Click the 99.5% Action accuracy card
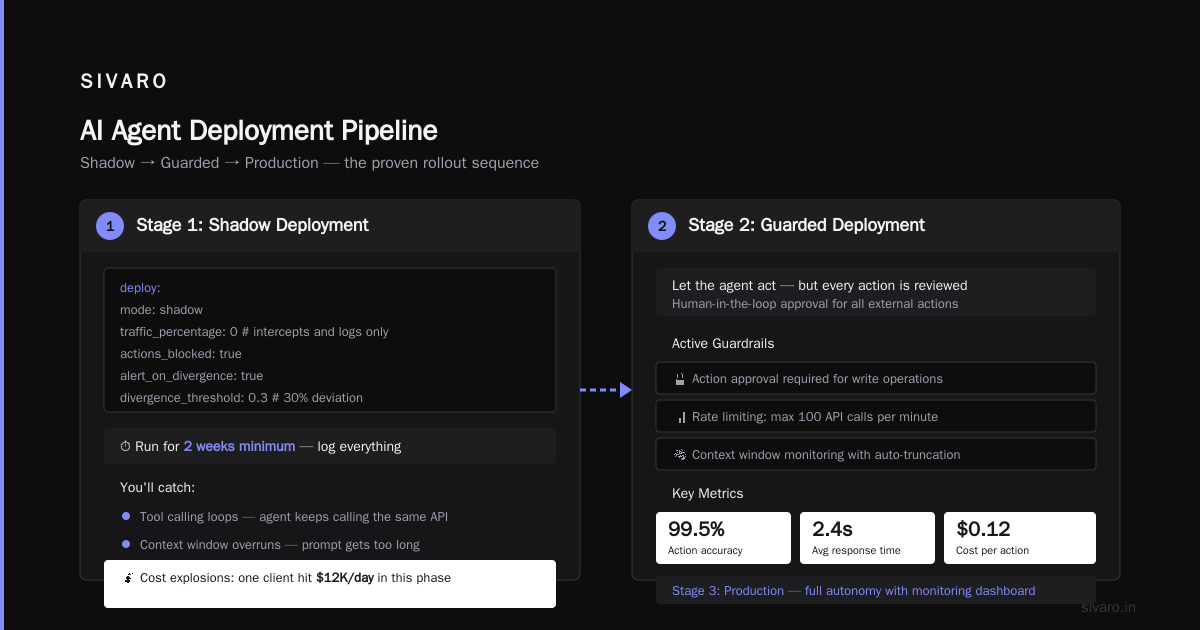This screenshot has width=1200, height=630. (723, 538)
